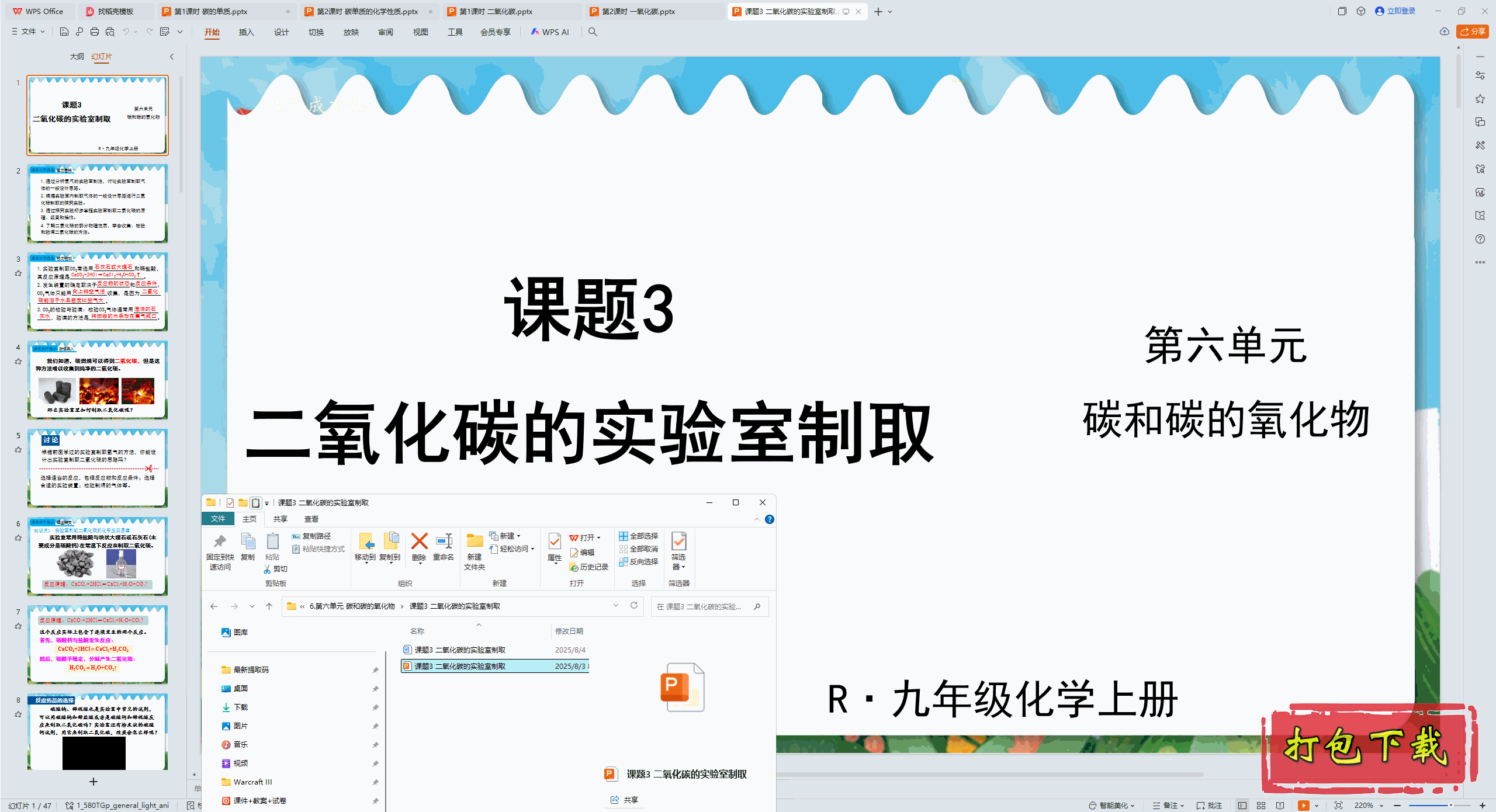1496x812 pixels.
Task: Click the zoom slider handle
Action: click(x=1450, y=805)
